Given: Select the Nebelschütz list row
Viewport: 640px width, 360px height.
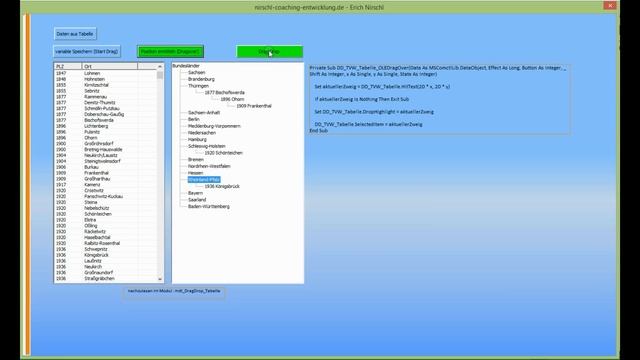Looking at the screenshot, I should click(x=105, y=208).
